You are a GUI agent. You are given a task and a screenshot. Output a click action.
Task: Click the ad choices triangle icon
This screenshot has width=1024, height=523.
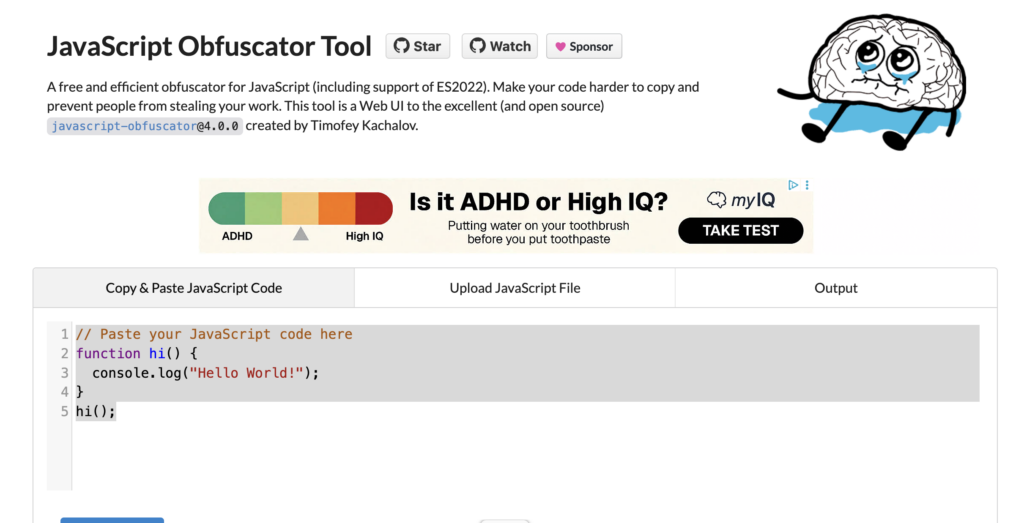click(x=793, y=185)
